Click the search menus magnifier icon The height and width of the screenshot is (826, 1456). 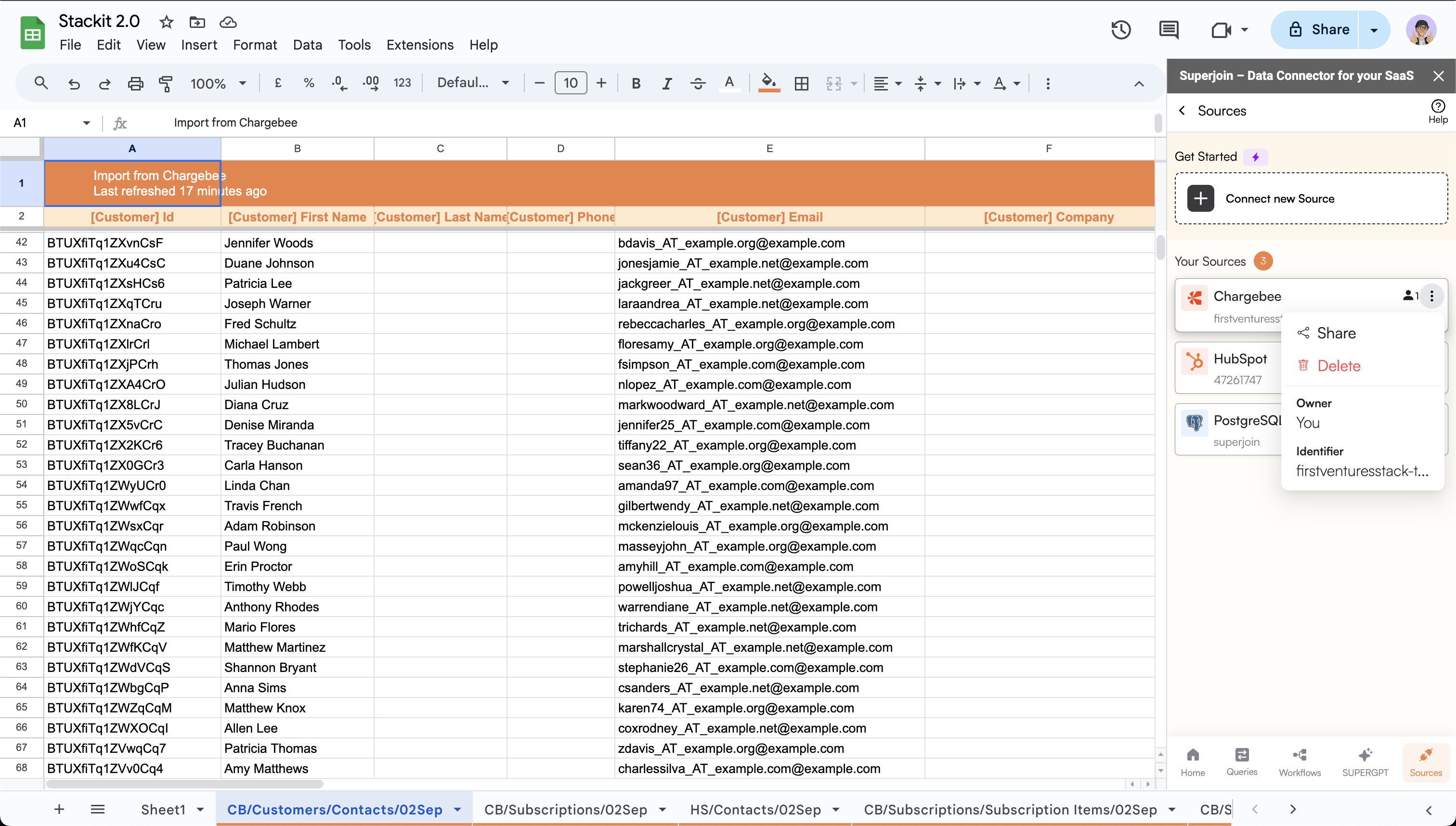coord(41,83)
